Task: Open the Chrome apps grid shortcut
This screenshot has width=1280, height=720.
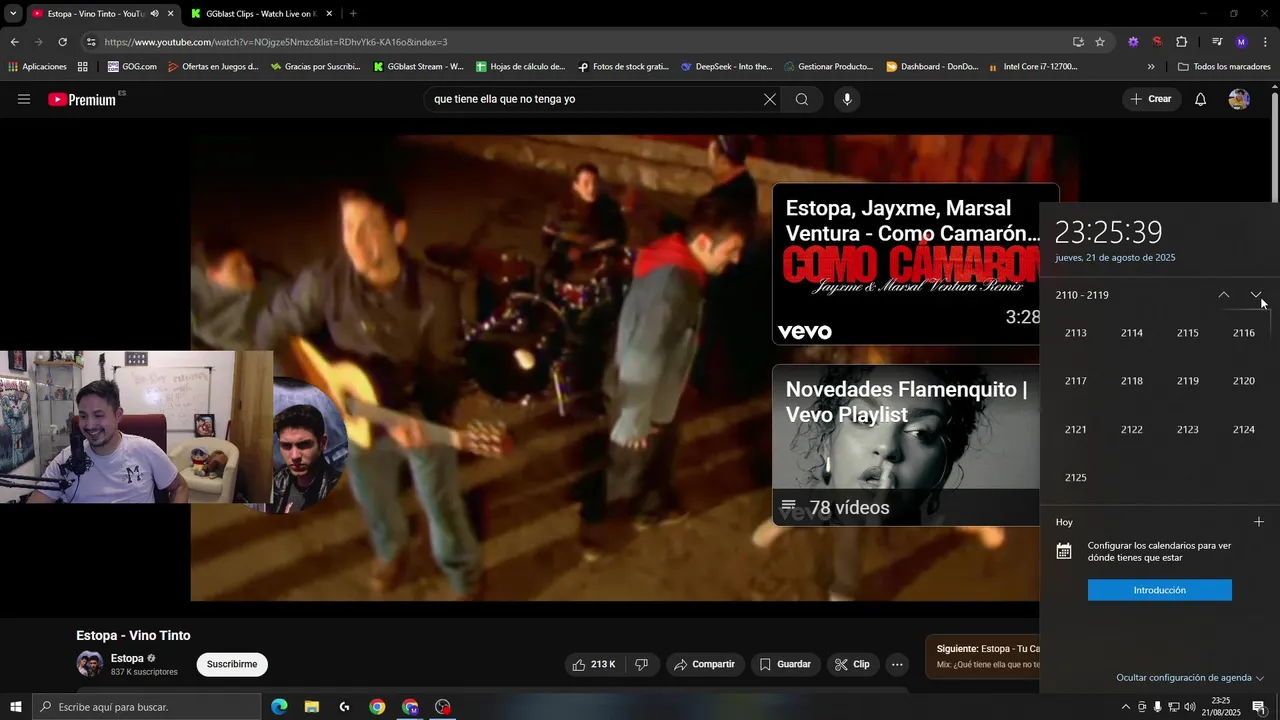Action: [82, 67]
